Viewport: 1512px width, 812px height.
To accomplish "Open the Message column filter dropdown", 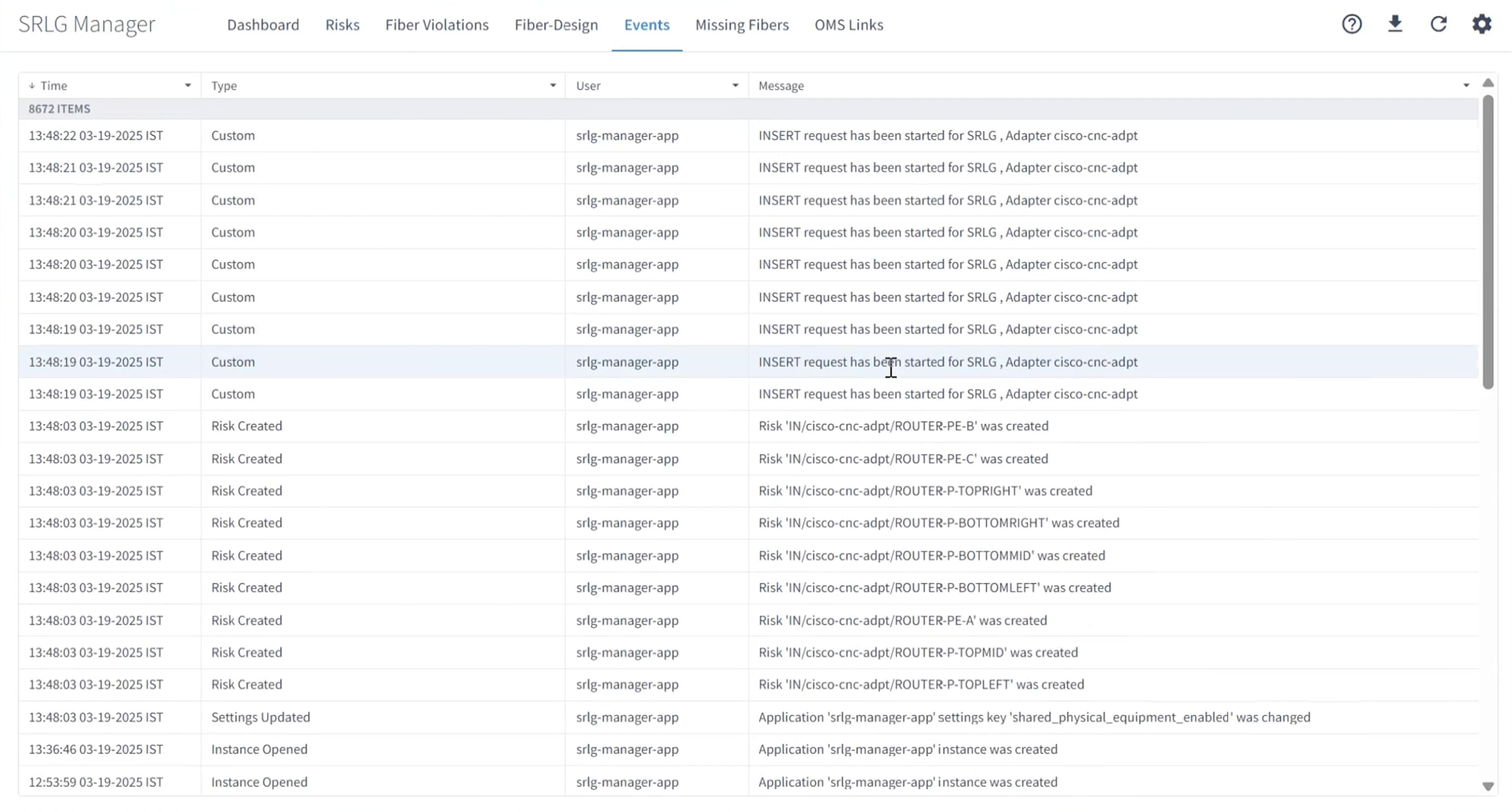I will (x=1466, y=86).
